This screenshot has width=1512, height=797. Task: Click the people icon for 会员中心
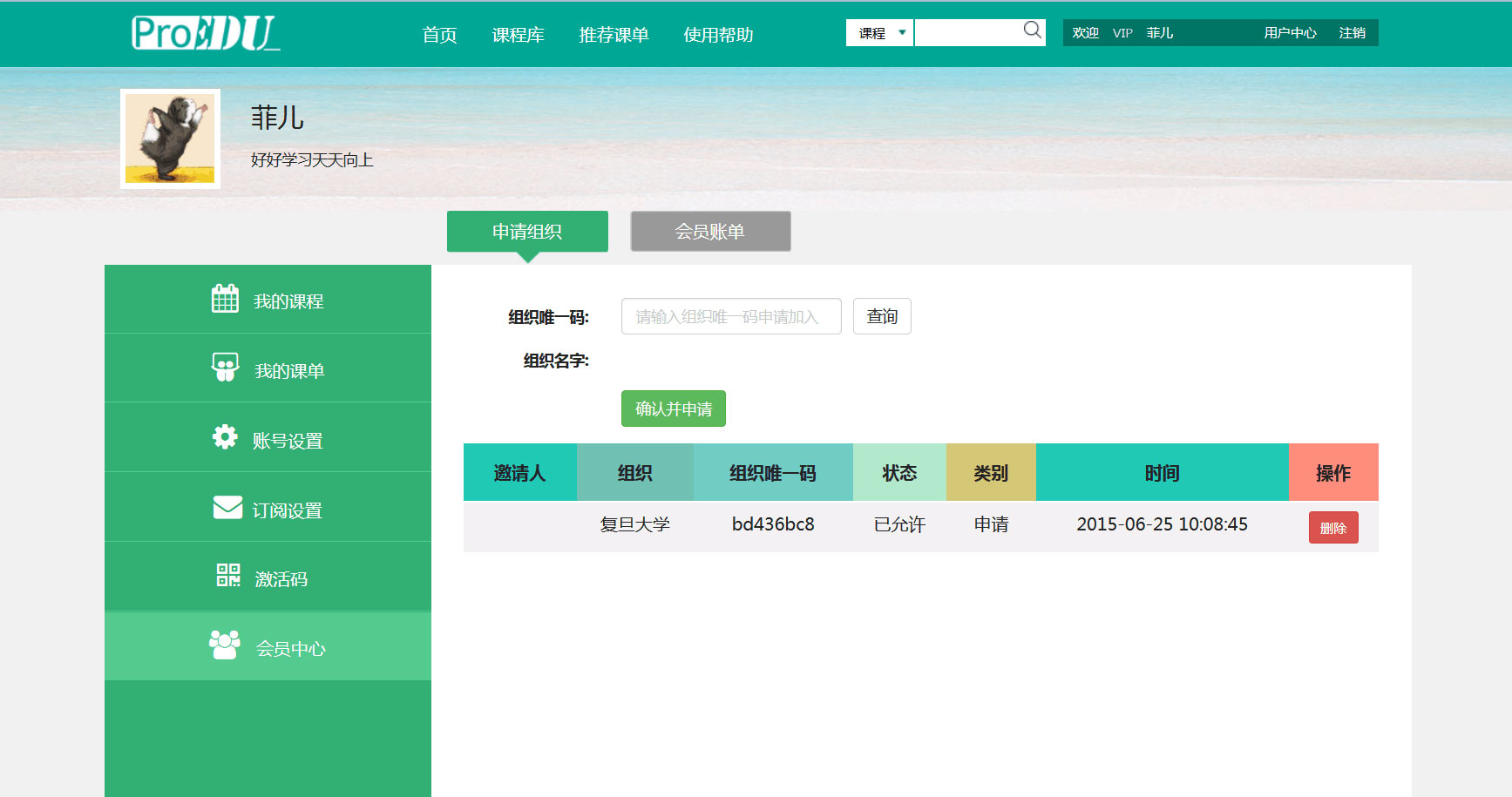click(225, 645)
